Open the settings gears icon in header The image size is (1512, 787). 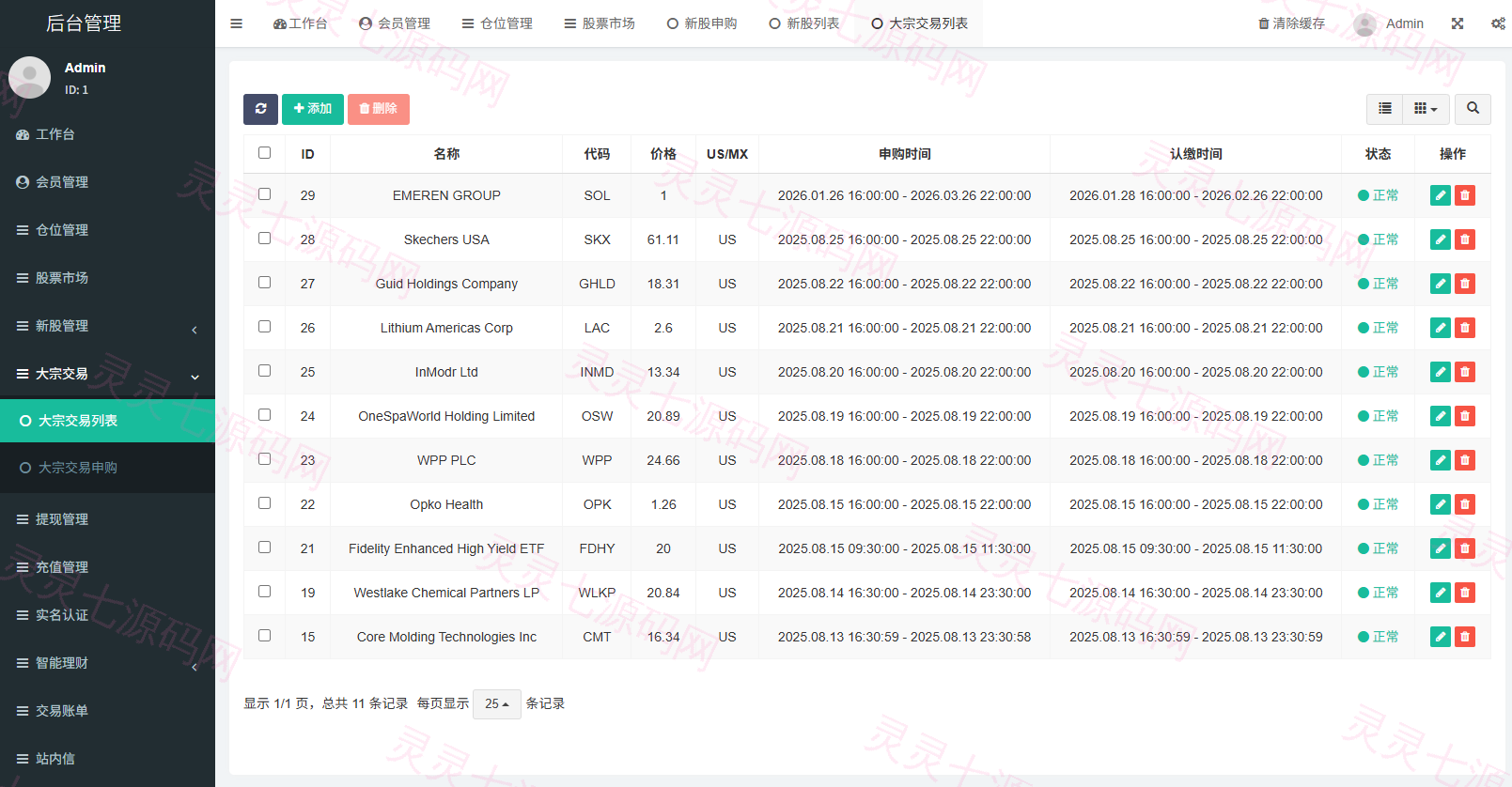1498,23
